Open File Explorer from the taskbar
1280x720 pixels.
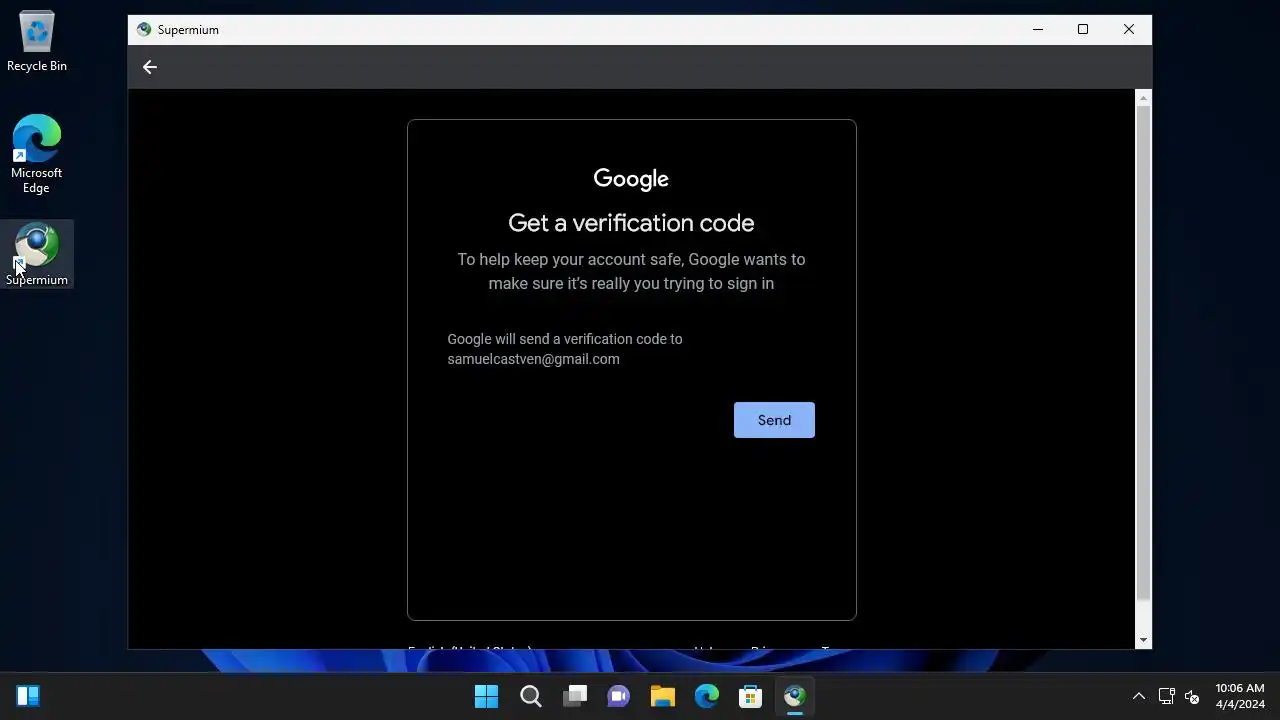[663, 696]
